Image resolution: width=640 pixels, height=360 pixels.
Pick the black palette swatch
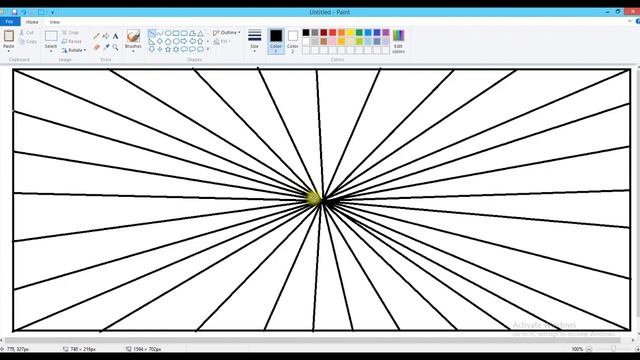point(306,33)
